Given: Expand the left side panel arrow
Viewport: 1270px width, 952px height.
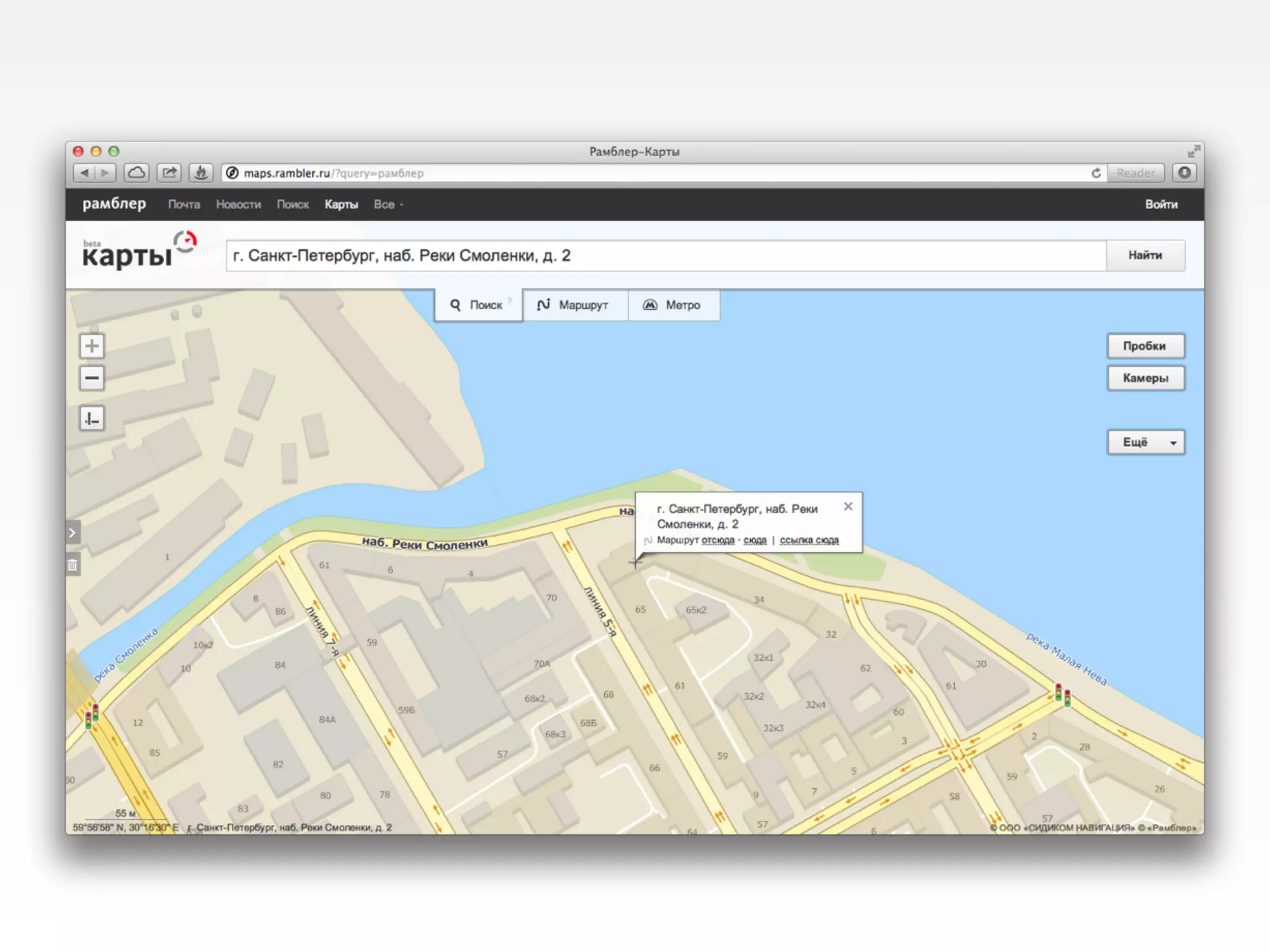Looking at the screenshot, I should (x=73, y=532).
